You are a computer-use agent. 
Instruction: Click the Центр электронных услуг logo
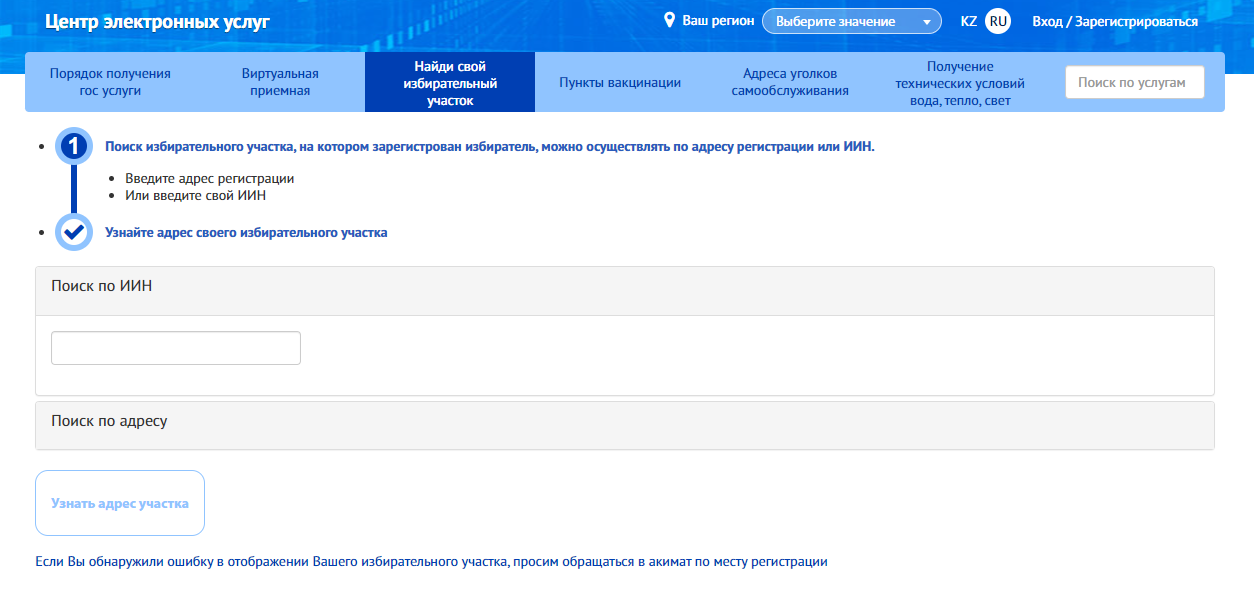click(x=157, y=21)
